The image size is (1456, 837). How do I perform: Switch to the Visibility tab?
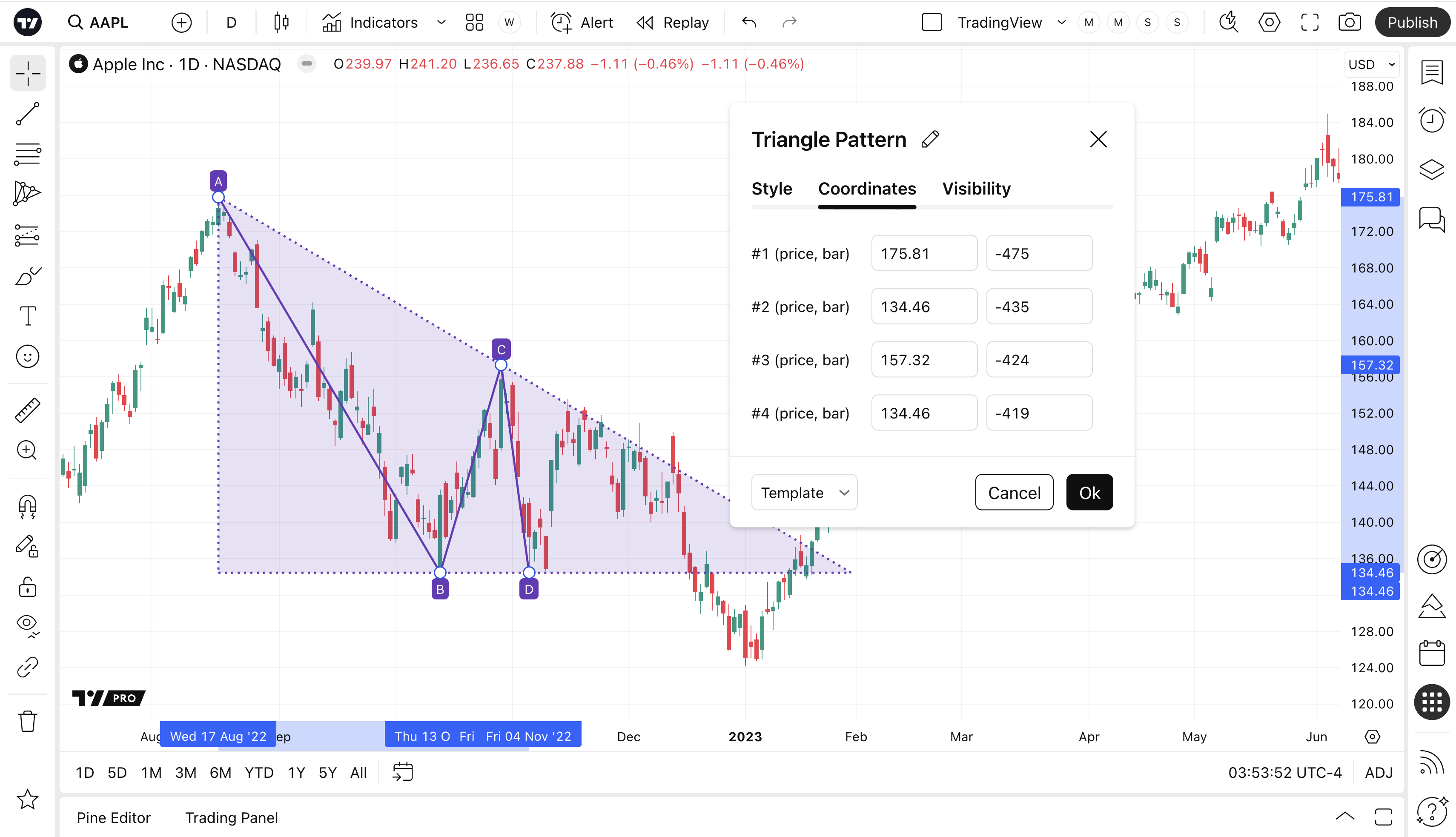pyautogui.click(x=976, y=189)
